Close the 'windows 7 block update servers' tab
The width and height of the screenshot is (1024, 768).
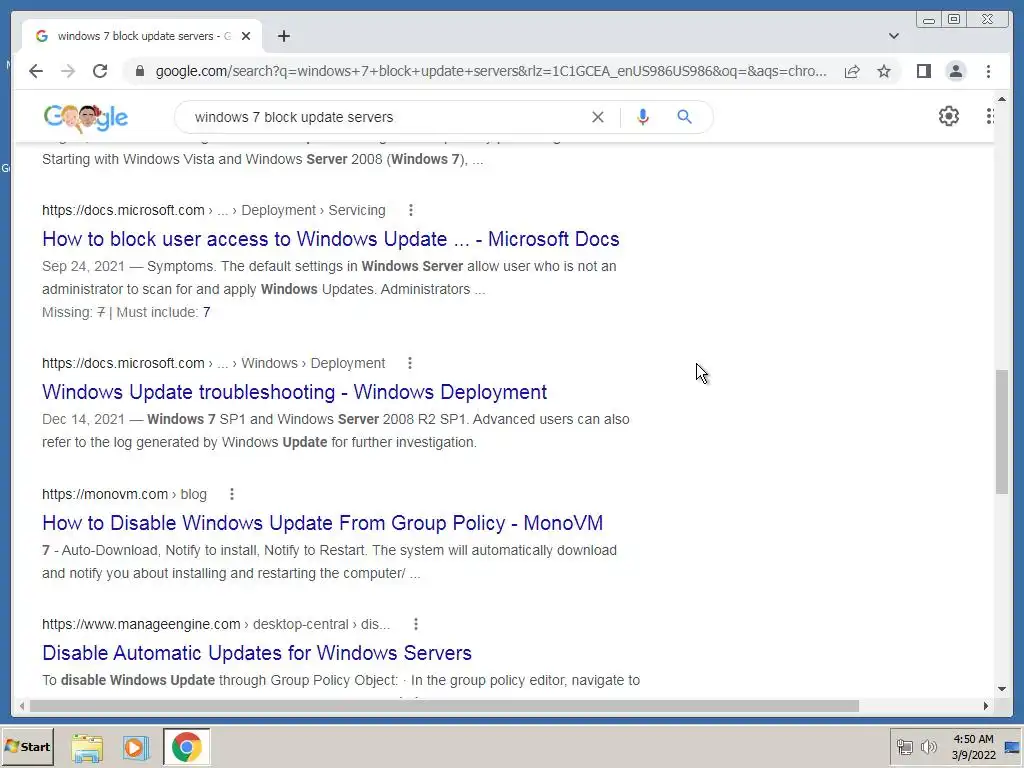click(x=246, y=36)
